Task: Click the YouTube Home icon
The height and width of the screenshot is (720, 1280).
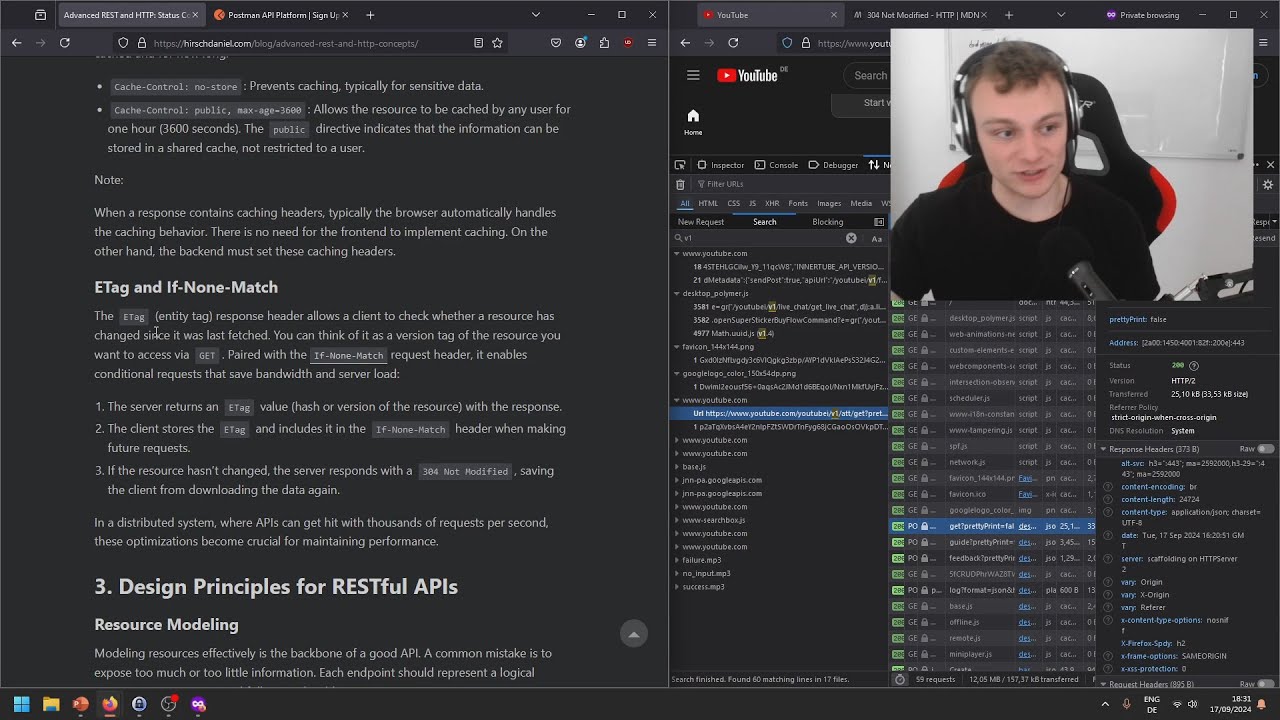Action: tap(693, 122)
